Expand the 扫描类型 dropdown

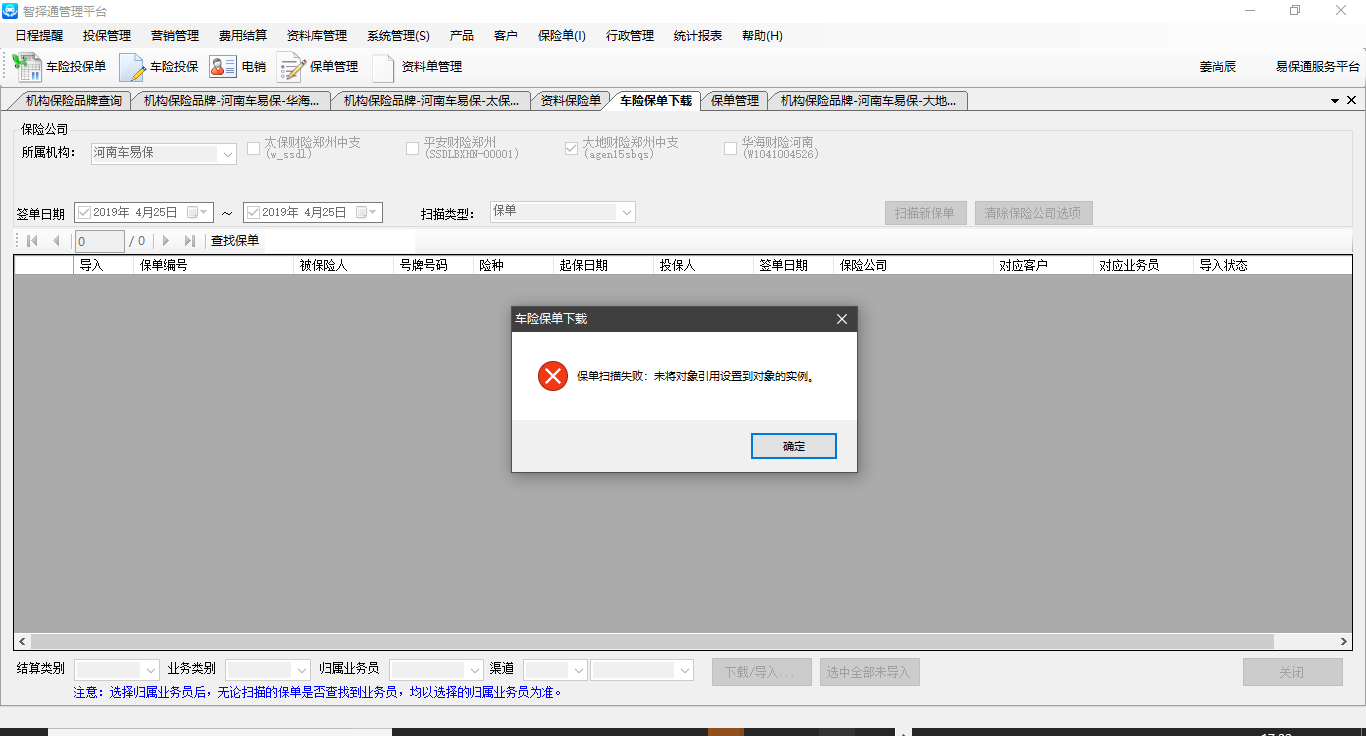(x=626, y=212)
